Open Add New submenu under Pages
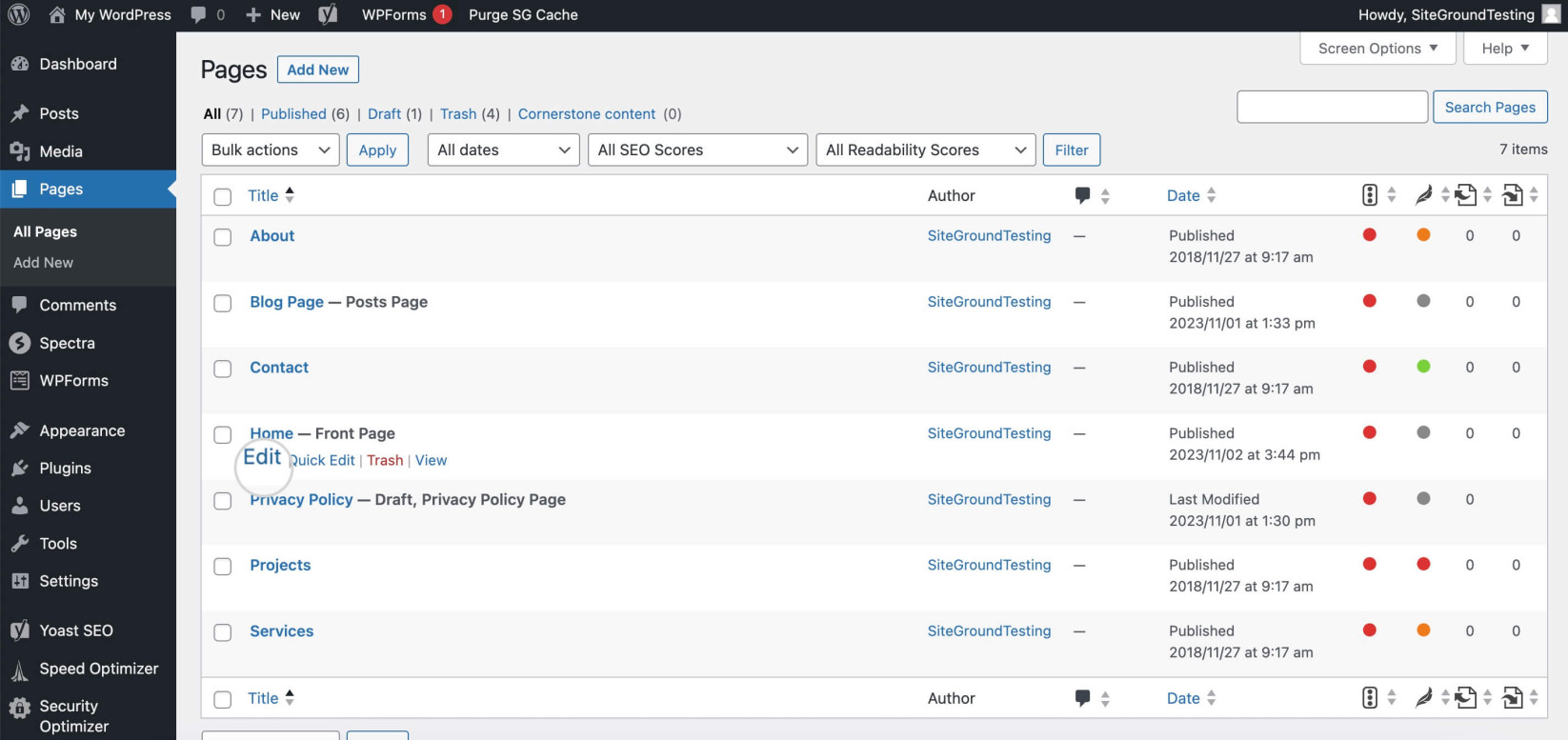Screen dimensions: 1568x740 pos(43,262)
